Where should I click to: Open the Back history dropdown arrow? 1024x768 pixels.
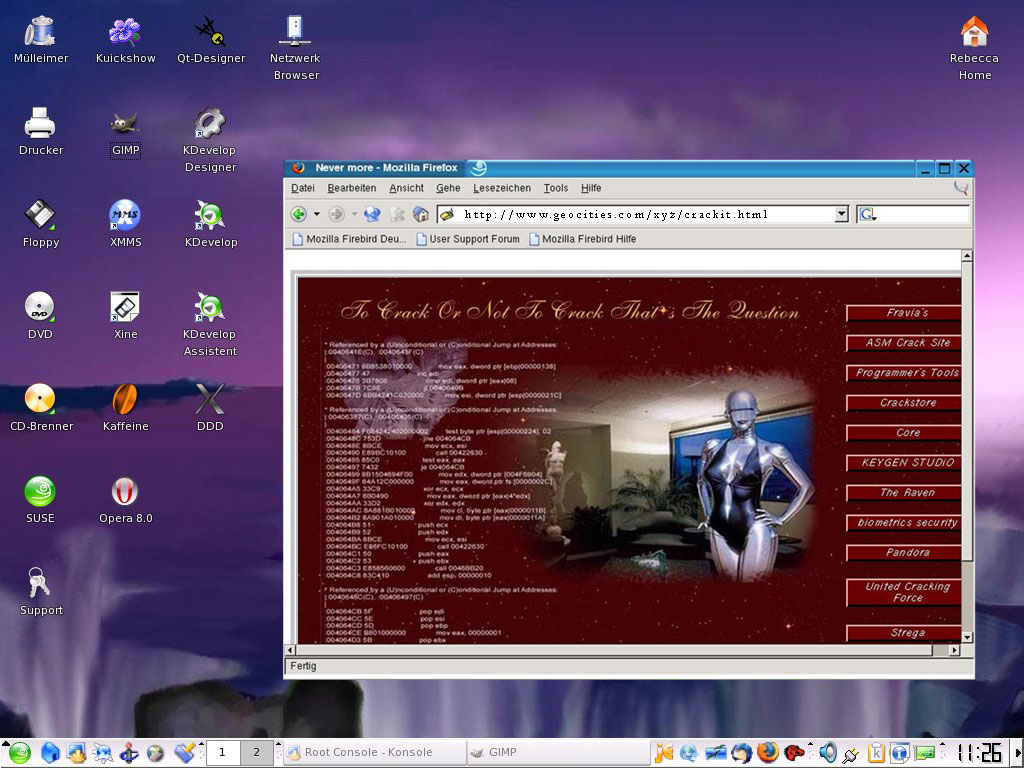[x=317, y=214]
